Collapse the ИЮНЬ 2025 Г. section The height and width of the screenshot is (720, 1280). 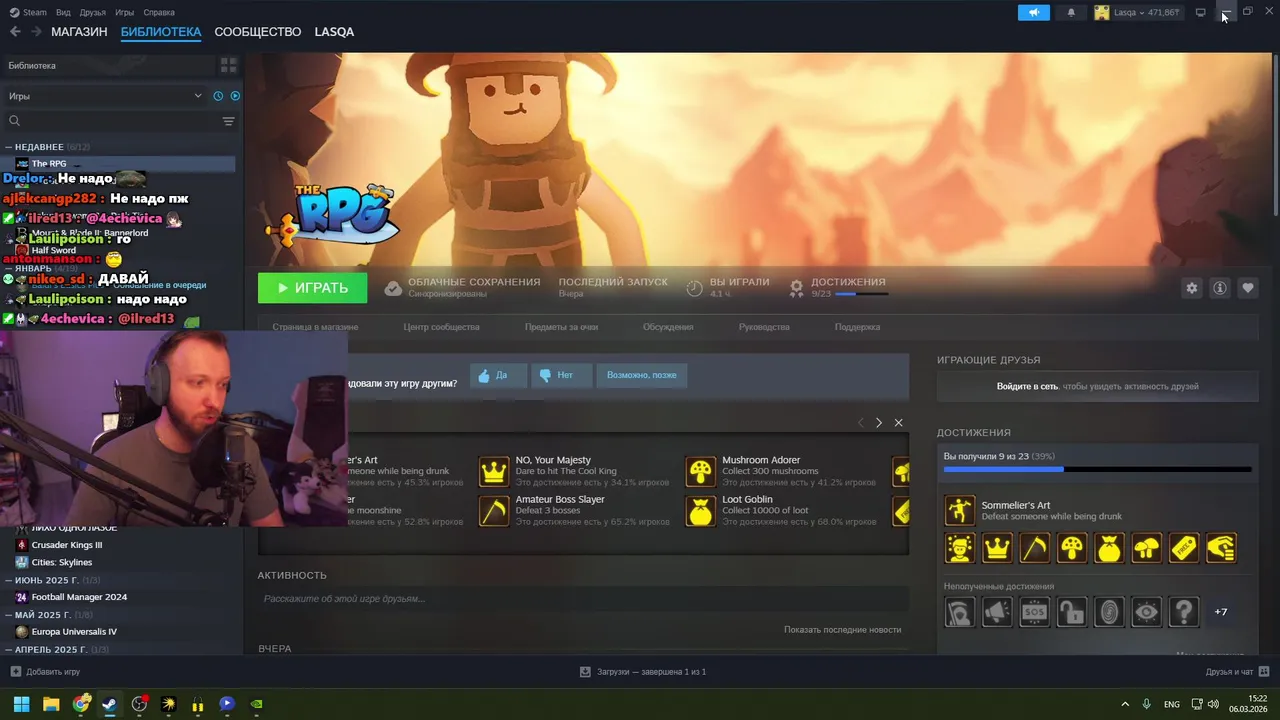click(x=9, y=580)
